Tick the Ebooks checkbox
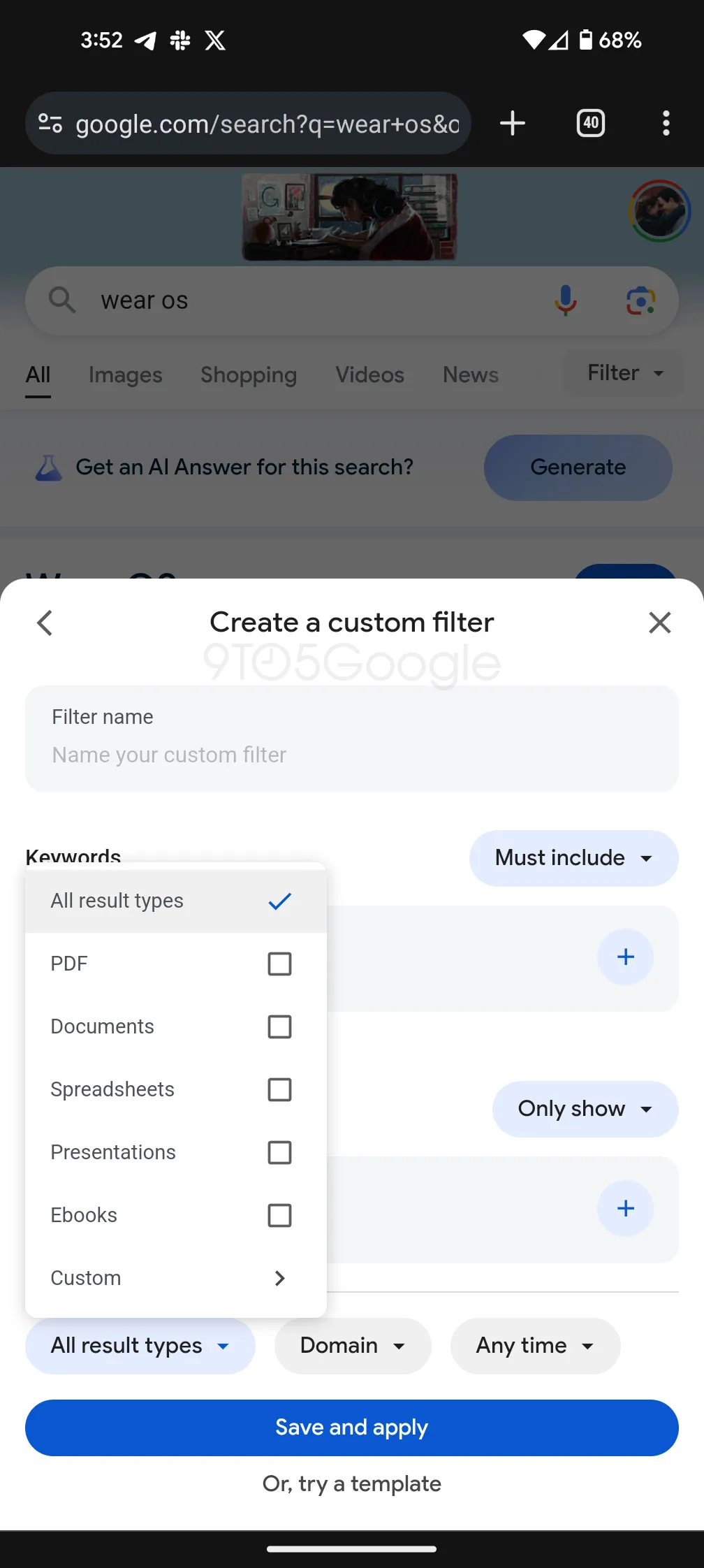704x1568 pixels. click(x=279, y=1215)
